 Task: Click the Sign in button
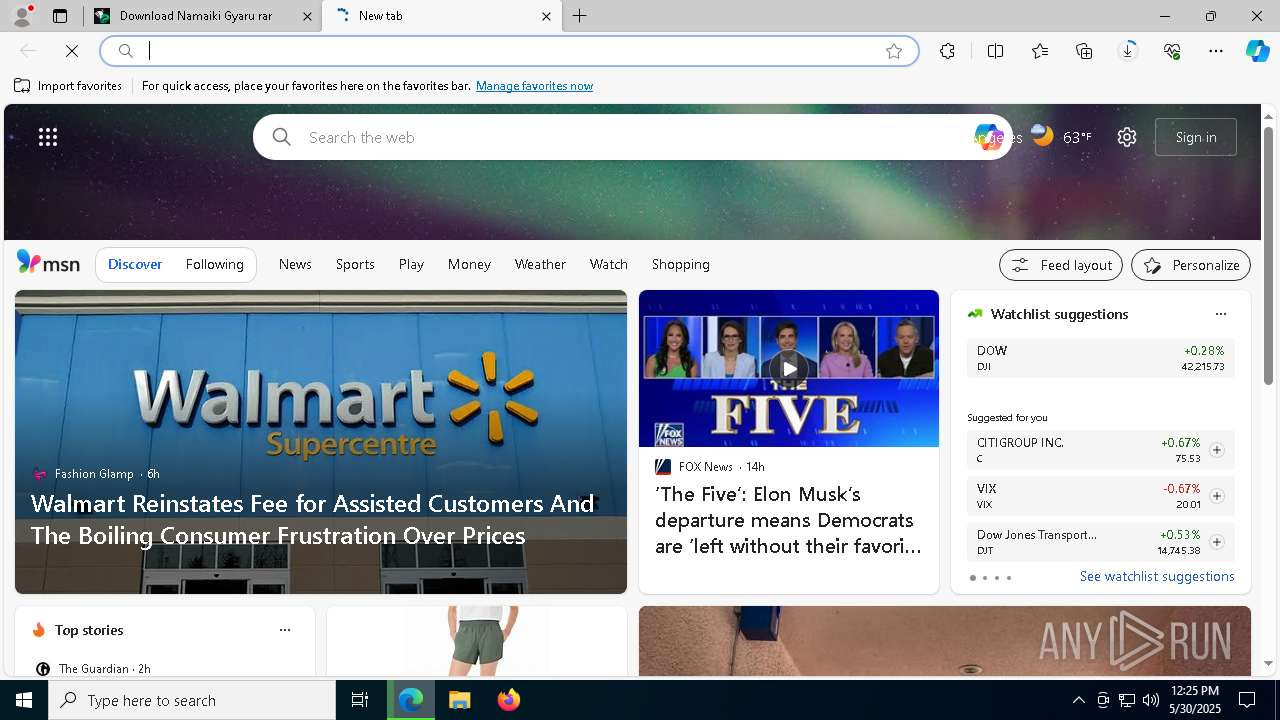1196,137
